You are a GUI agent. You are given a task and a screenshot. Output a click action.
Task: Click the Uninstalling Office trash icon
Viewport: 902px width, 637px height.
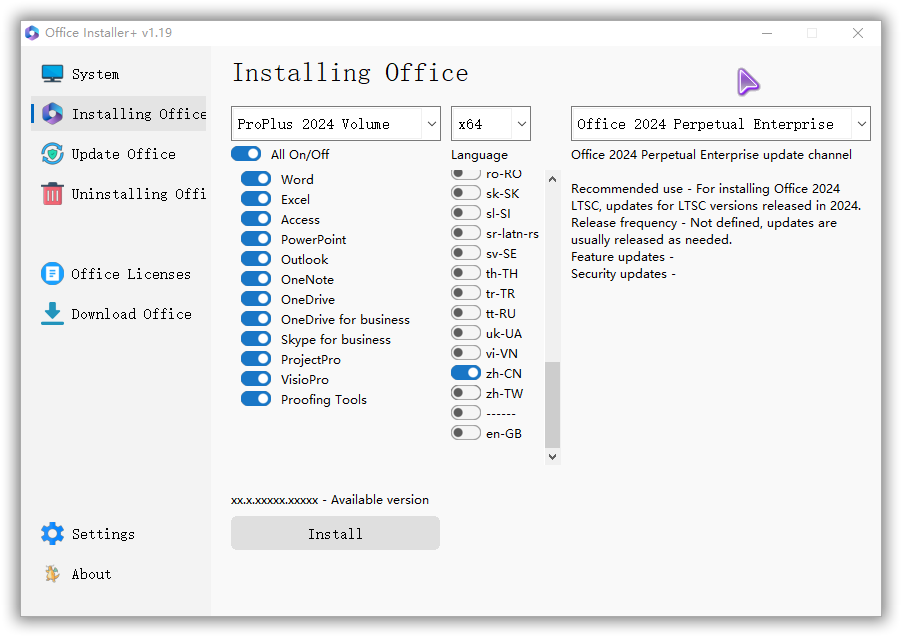point(52,194)
